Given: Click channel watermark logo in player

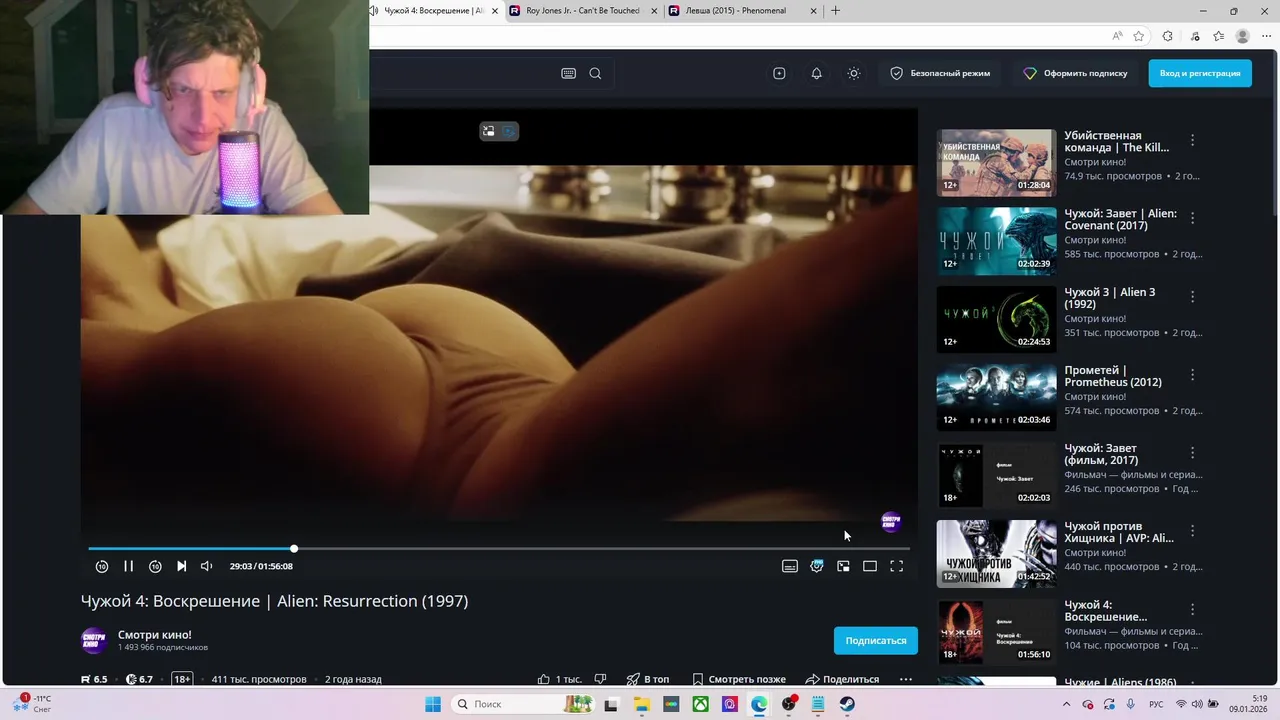Looking at the screenshot, I should 891,521.
